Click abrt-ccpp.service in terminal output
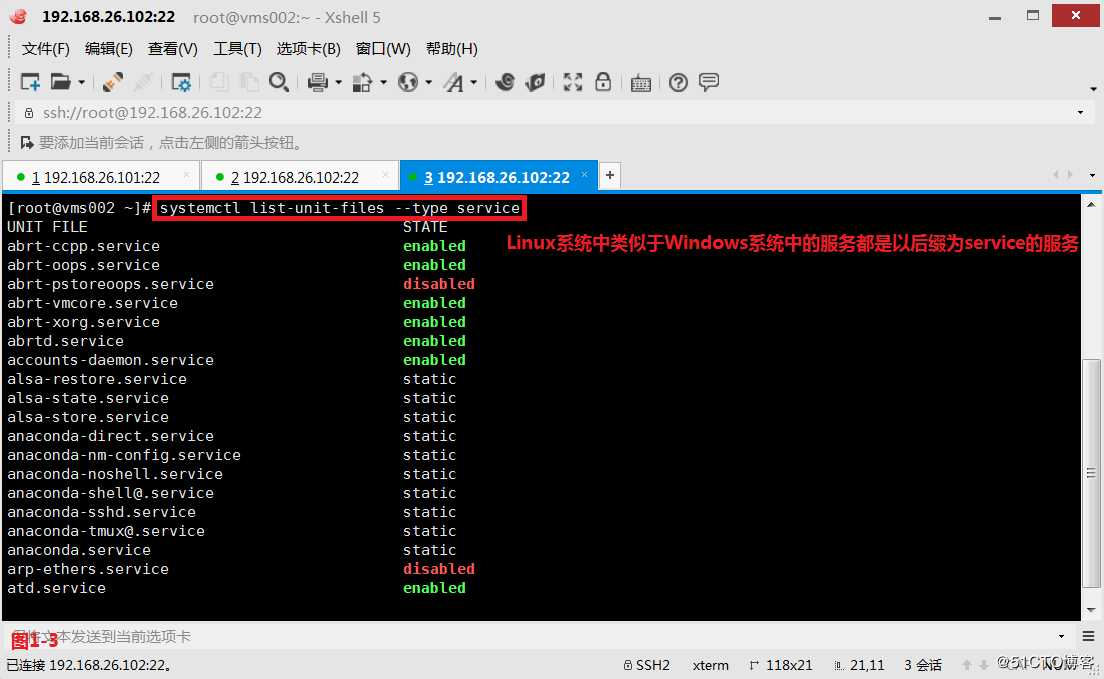Image resolution: width=1104 pixels, height=679 pixels. tap(83, 247)
